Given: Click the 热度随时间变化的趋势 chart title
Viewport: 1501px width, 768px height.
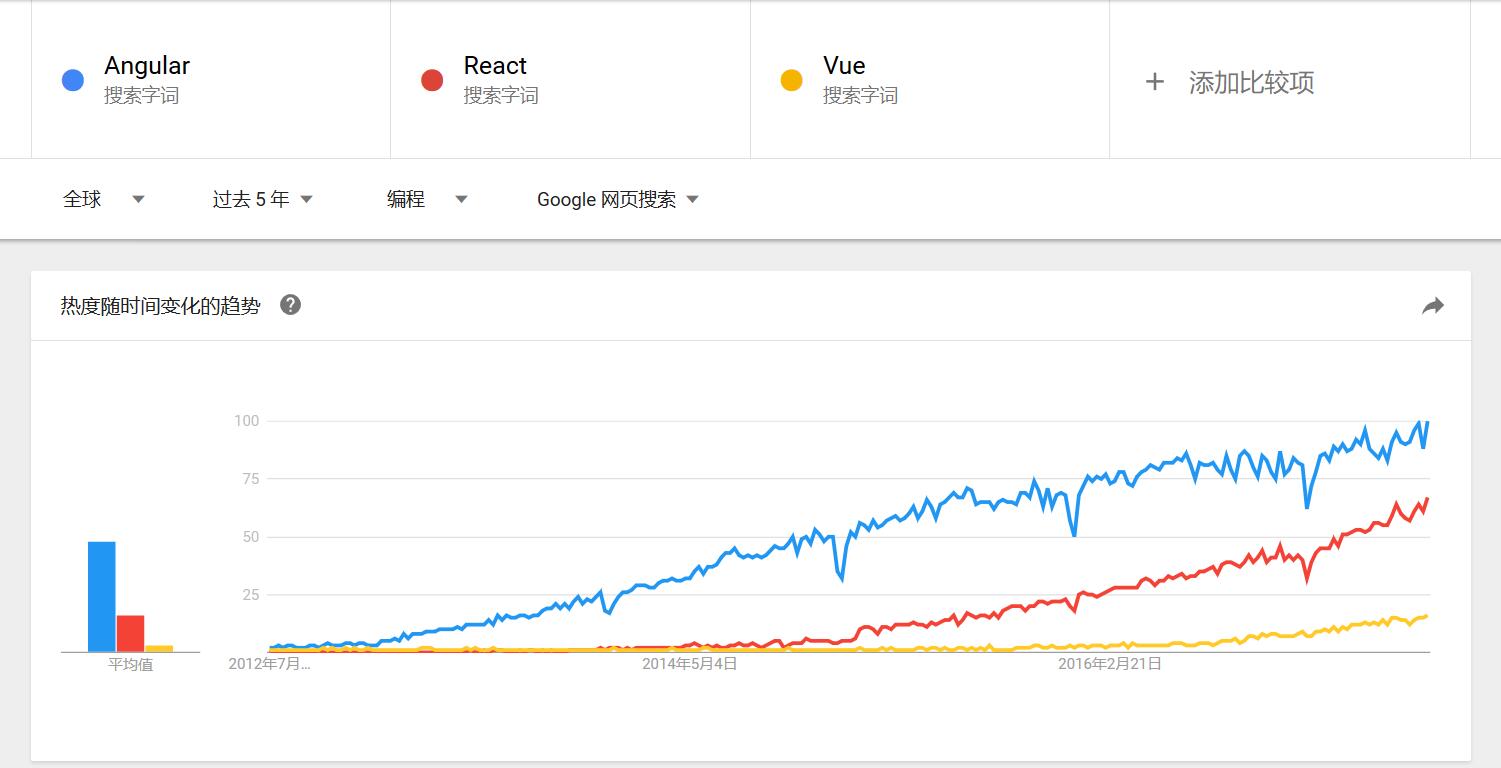Looking at the screenshot, I should 160,306.
